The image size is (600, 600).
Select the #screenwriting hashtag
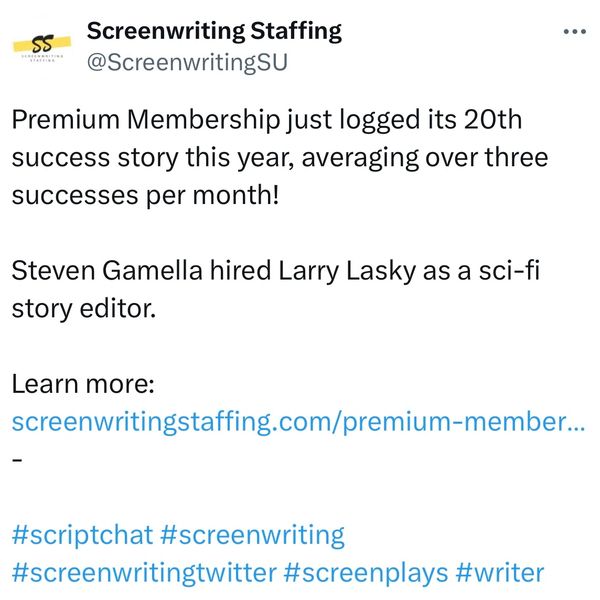(252, 534)
